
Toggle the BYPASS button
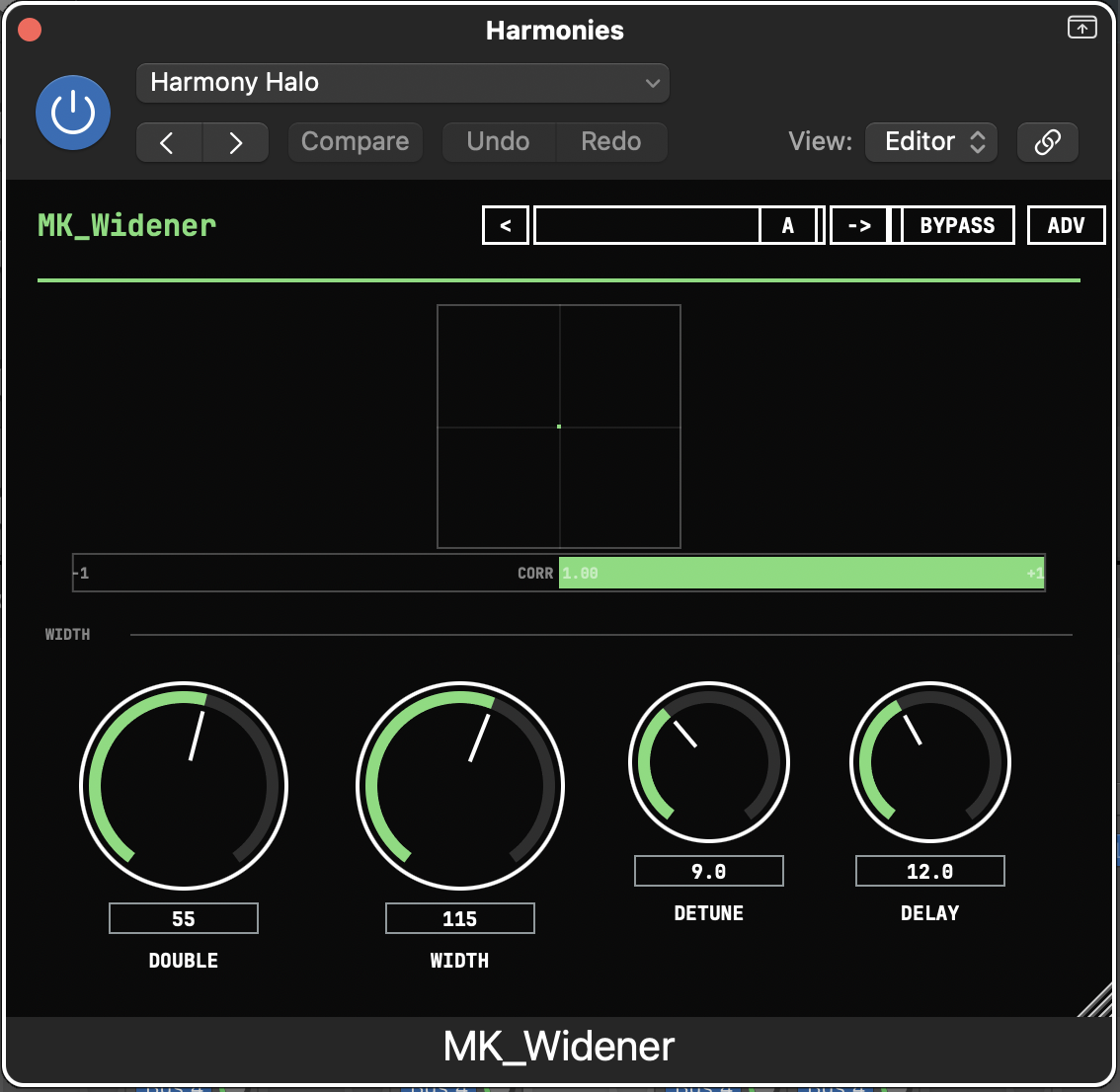point(957,226)
